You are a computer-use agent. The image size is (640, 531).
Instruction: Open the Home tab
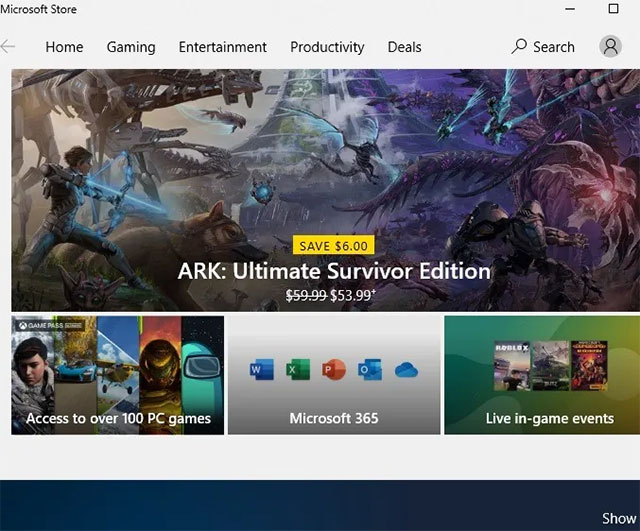tap(64, 47)
